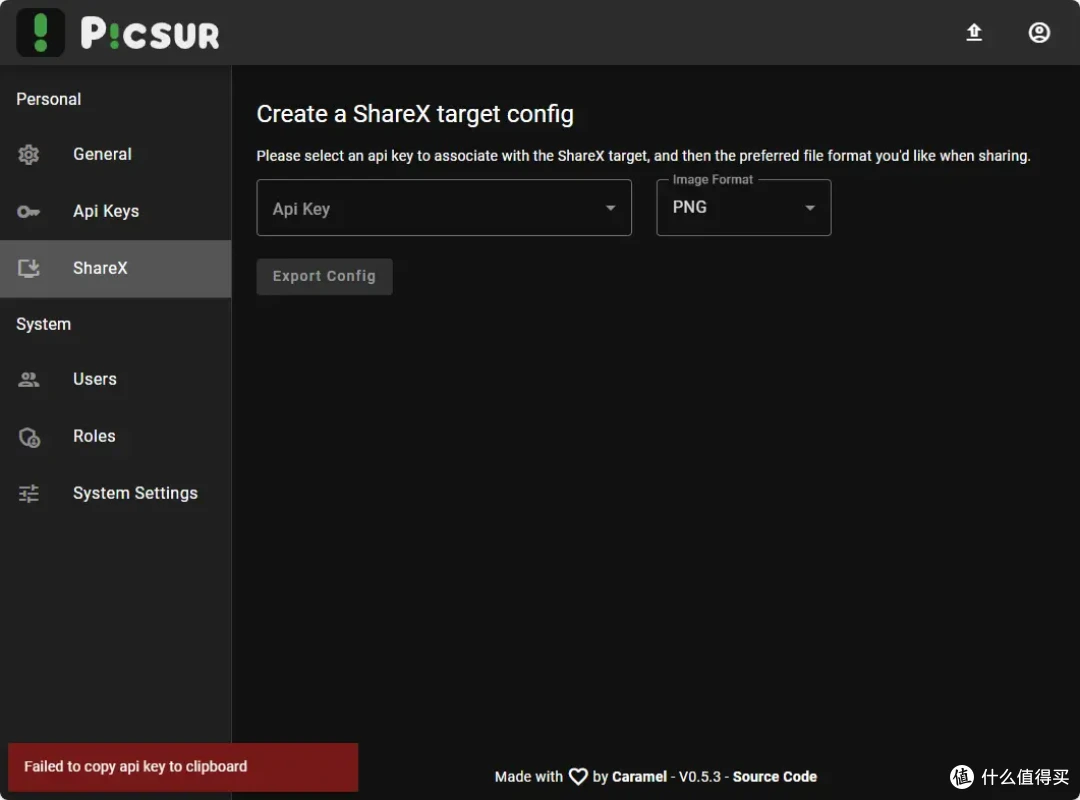Select the ShareX sidebar item
This screenshot has height=800, width=1080.
click(x=116, y=269)
